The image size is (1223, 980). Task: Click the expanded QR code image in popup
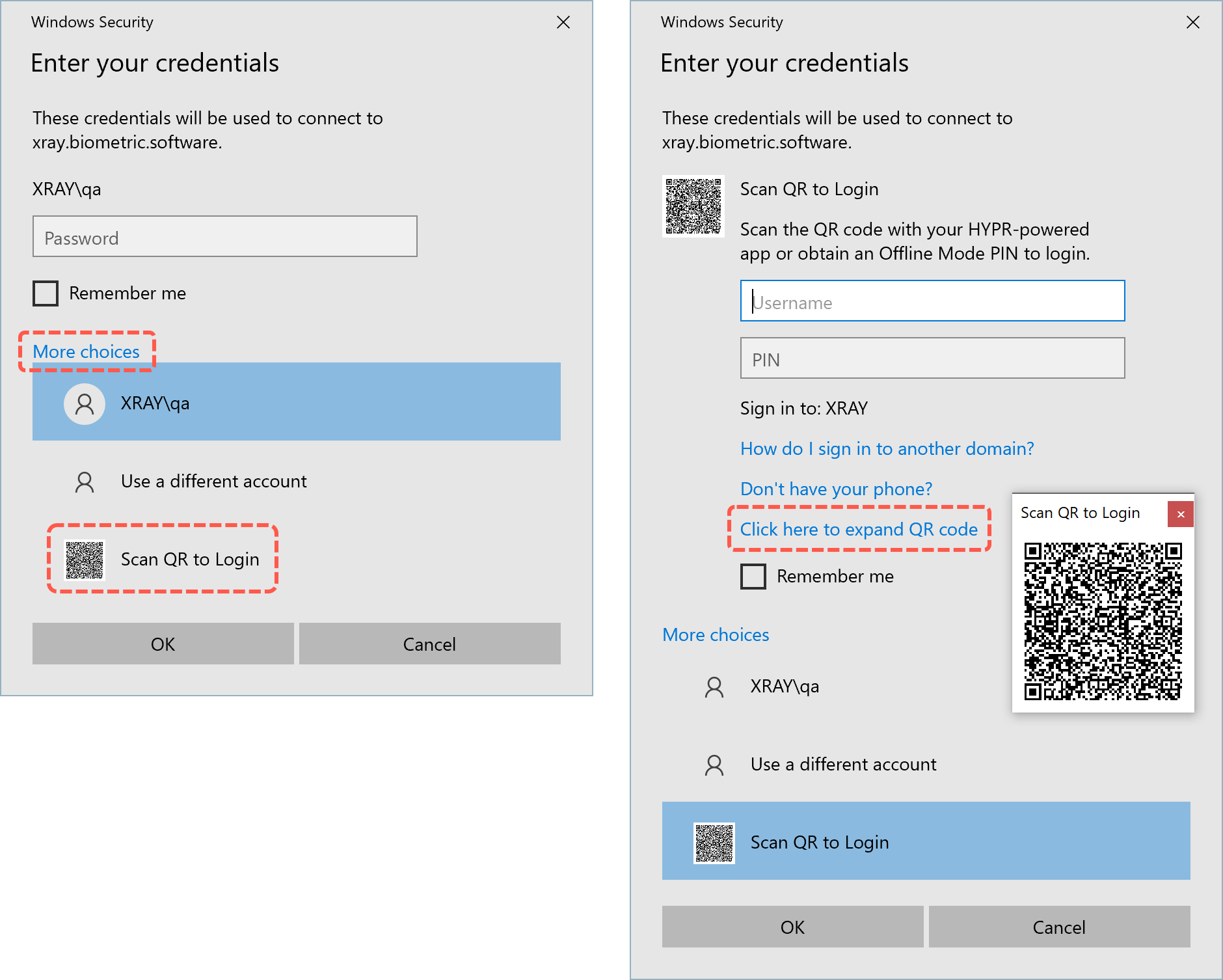click(x=1103, y=621)
